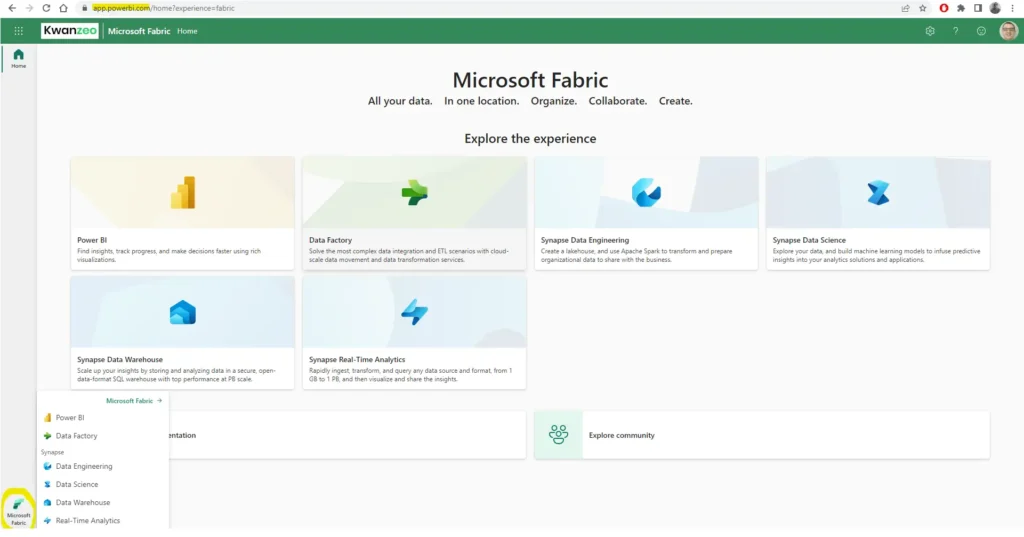Open the Power BI experience card
Screen dimensions: 1024x537
point(182,212)
